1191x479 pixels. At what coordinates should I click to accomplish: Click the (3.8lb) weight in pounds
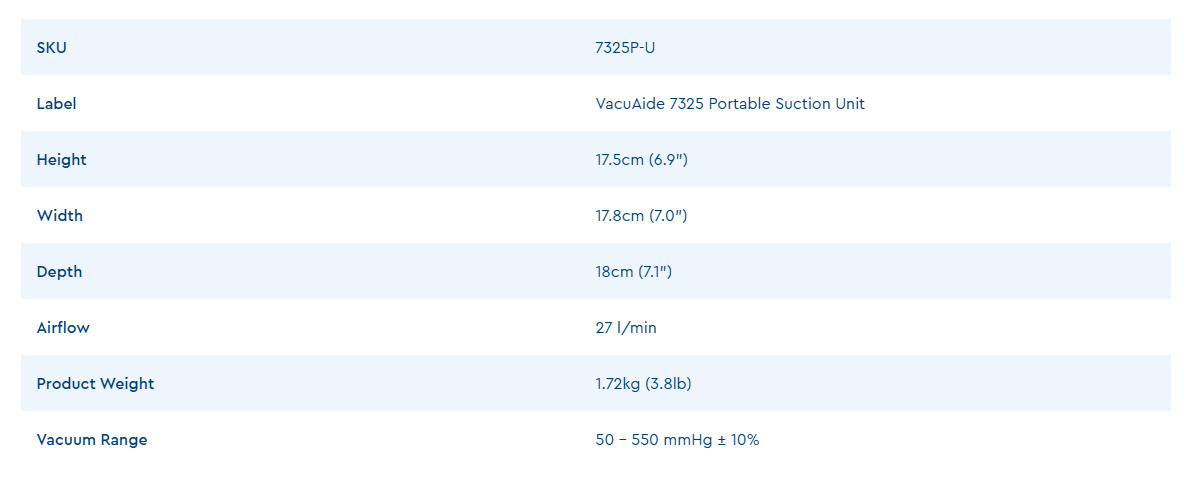[669, 383]
